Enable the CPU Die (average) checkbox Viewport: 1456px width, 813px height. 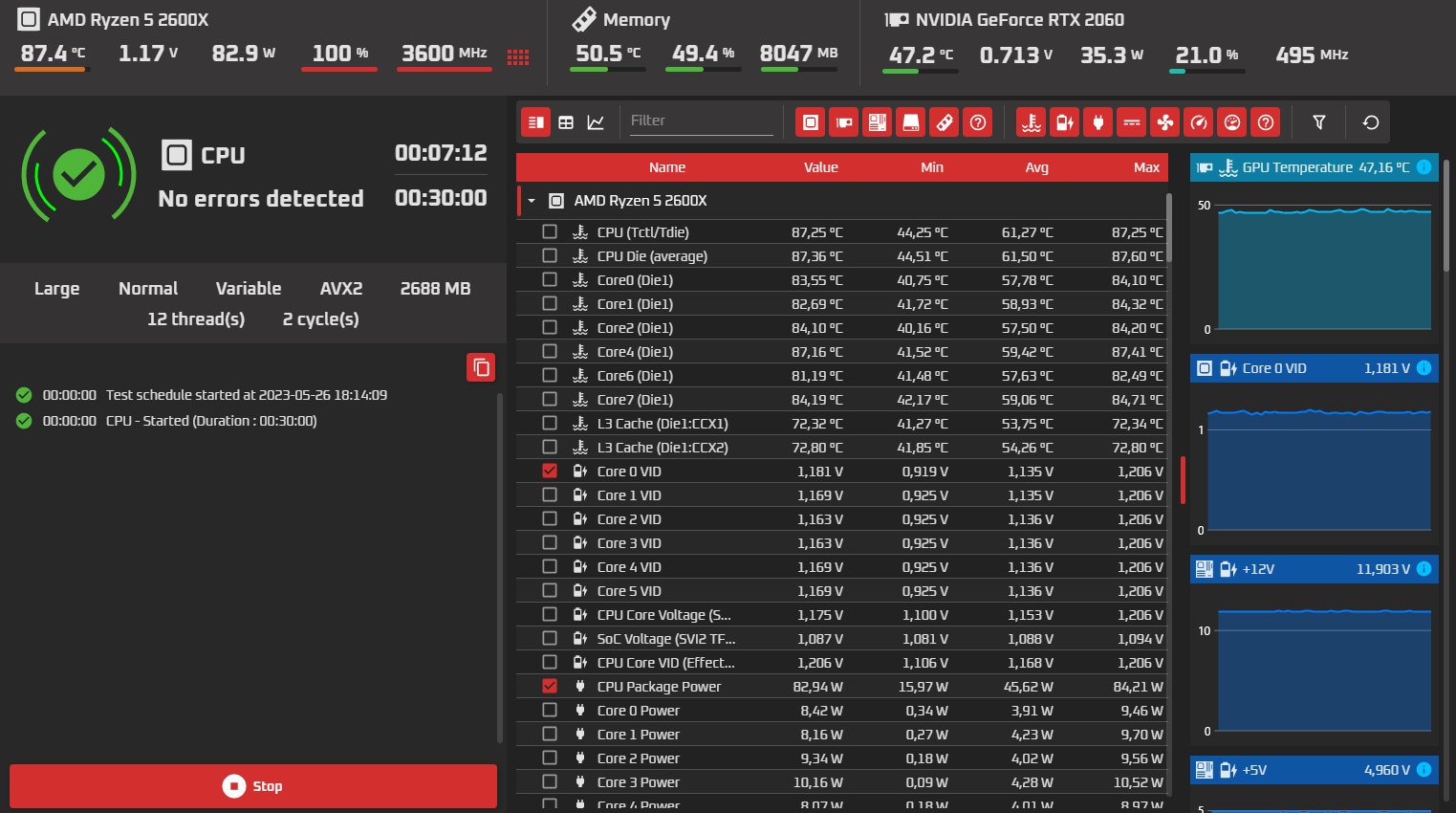(550, 255)
